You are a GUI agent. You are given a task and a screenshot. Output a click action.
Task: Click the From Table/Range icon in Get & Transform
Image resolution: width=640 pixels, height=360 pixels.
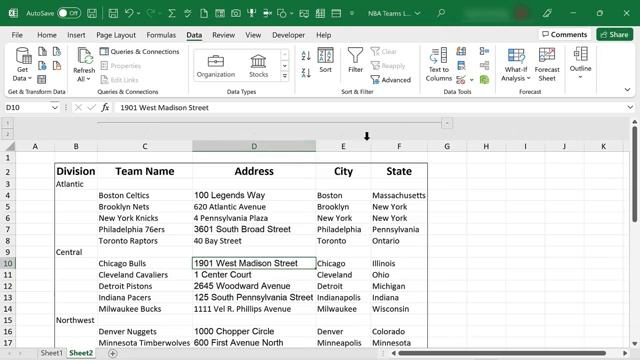[42, 79]
